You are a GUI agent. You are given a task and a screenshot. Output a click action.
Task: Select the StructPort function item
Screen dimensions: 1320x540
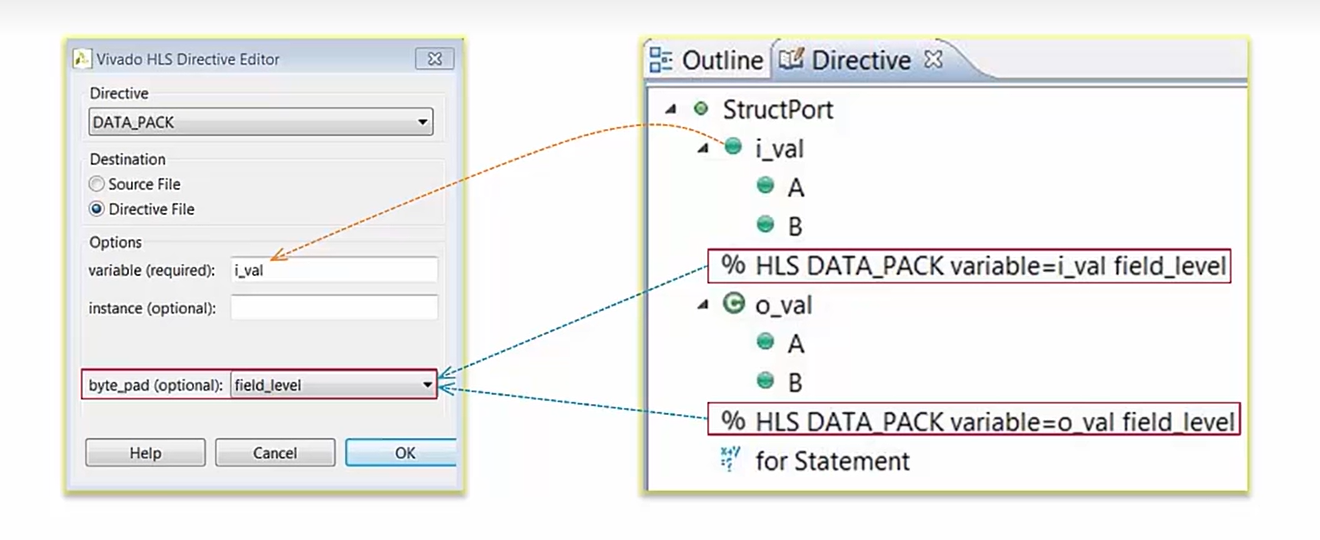coord(778,109)
